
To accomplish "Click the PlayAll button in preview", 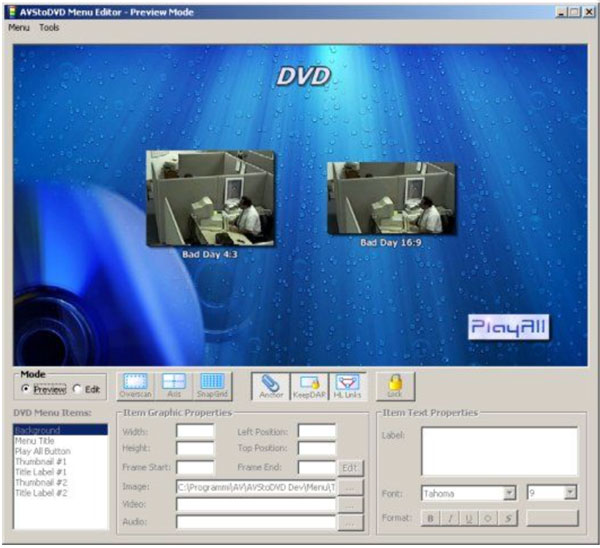I will tap(508, 327).
